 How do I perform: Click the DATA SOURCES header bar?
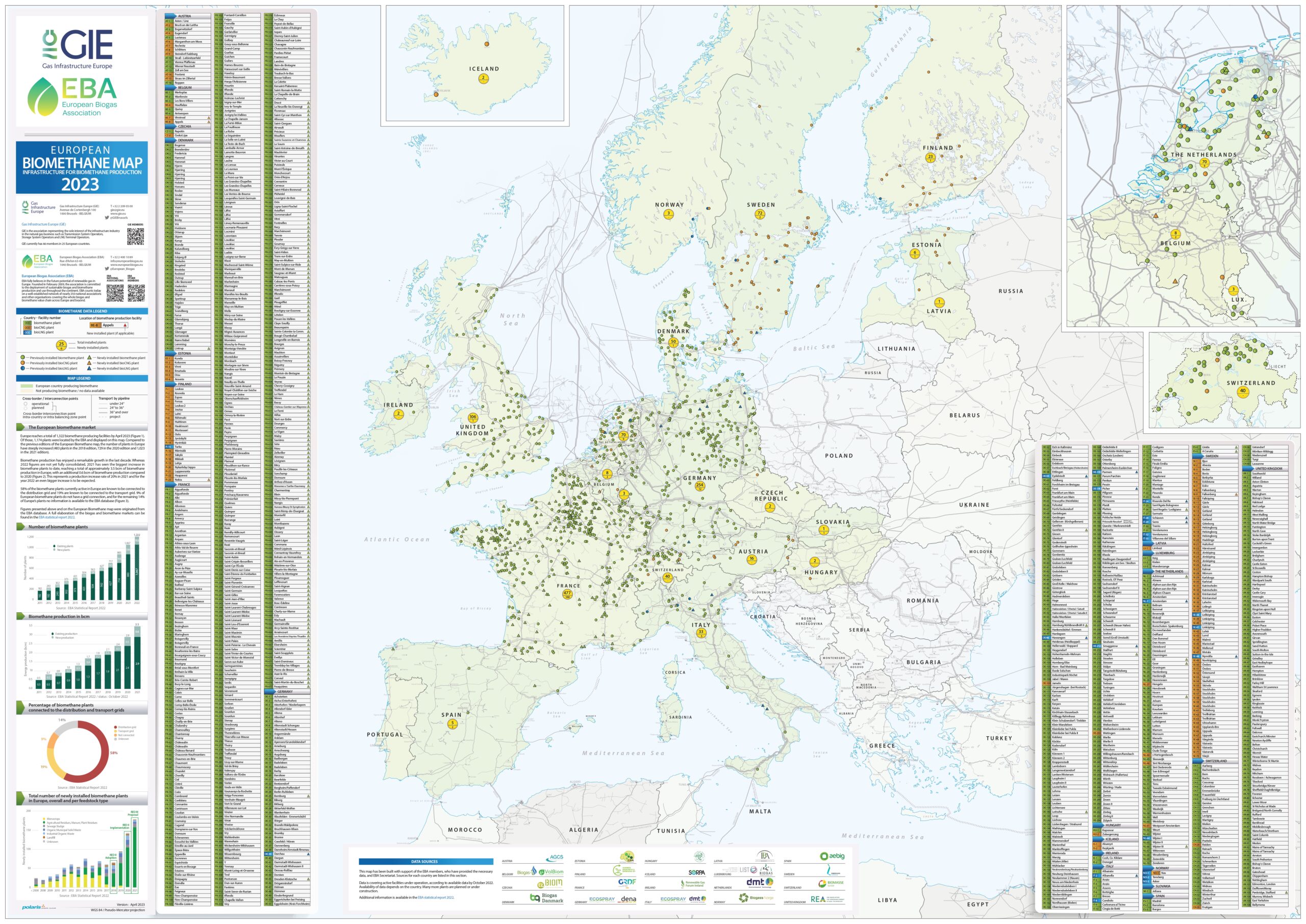425,862
